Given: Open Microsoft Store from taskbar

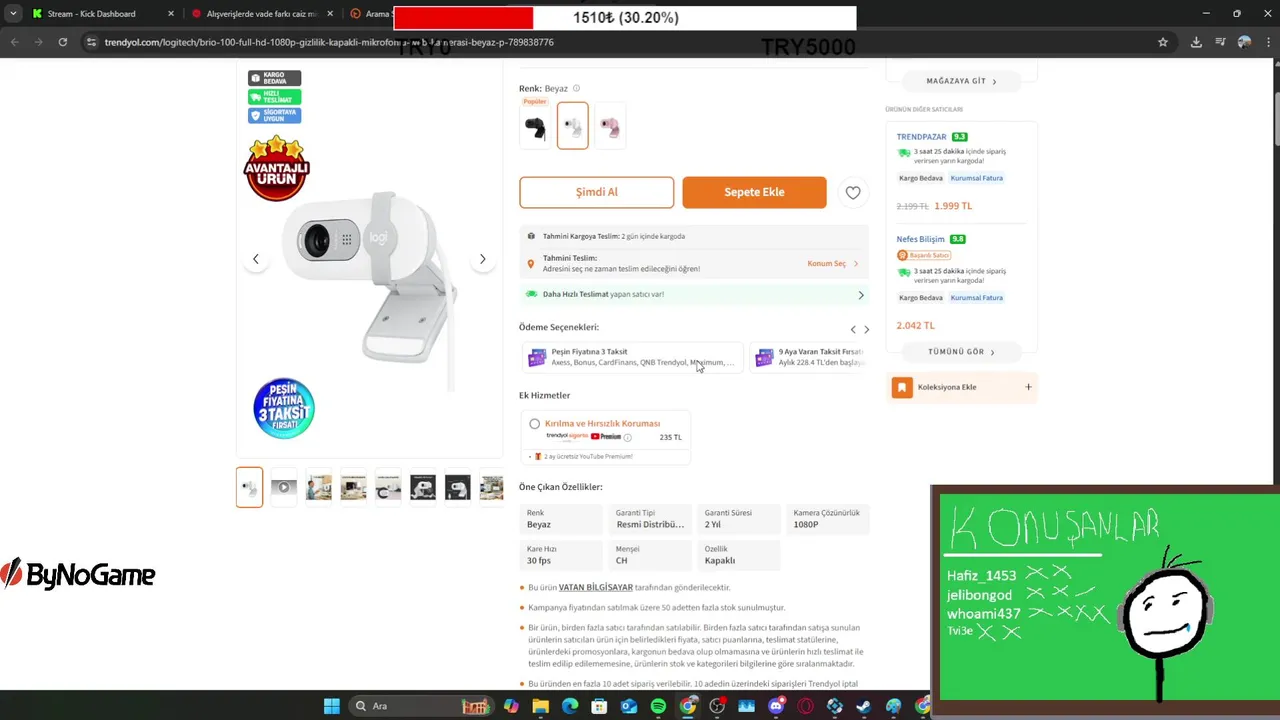Looking at the screenshot, I should [599, 706].
